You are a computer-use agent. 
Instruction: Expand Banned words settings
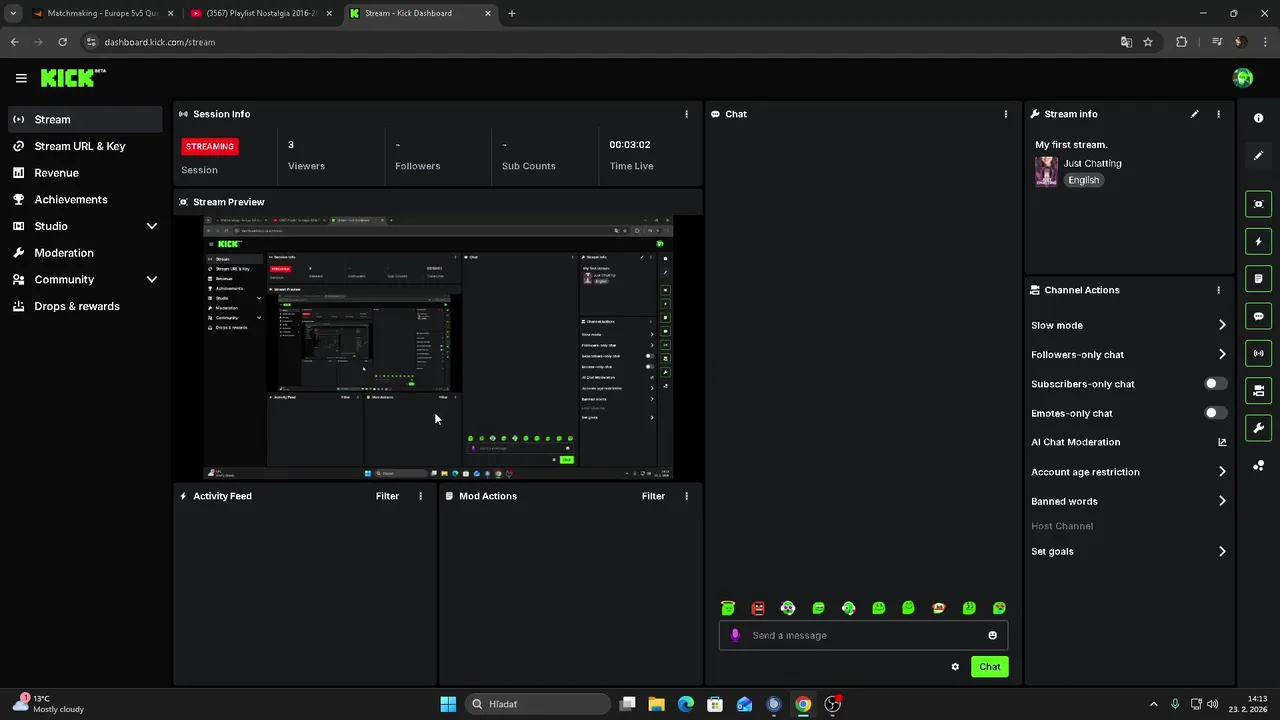point(1222,501)
